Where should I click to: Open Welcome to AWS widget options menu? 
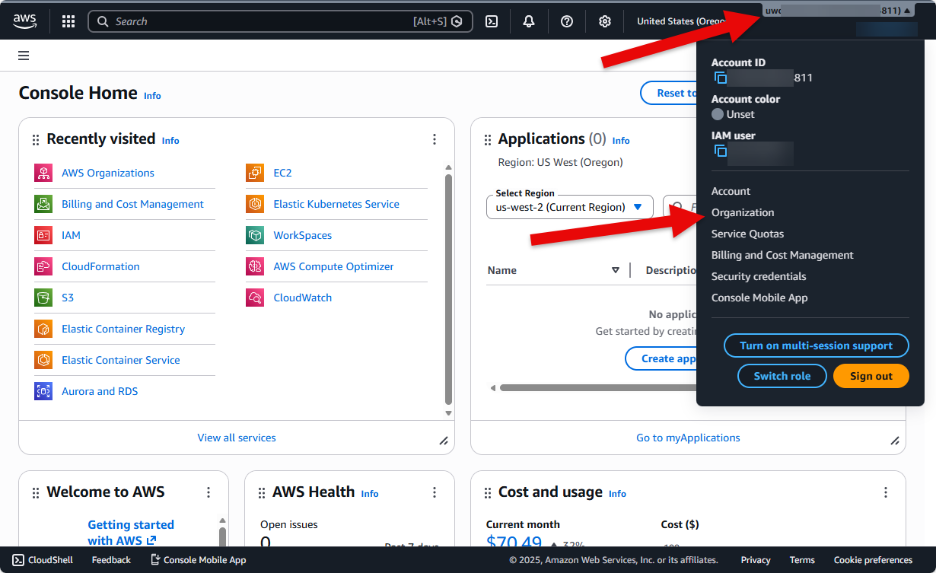(x=208, y=492)
